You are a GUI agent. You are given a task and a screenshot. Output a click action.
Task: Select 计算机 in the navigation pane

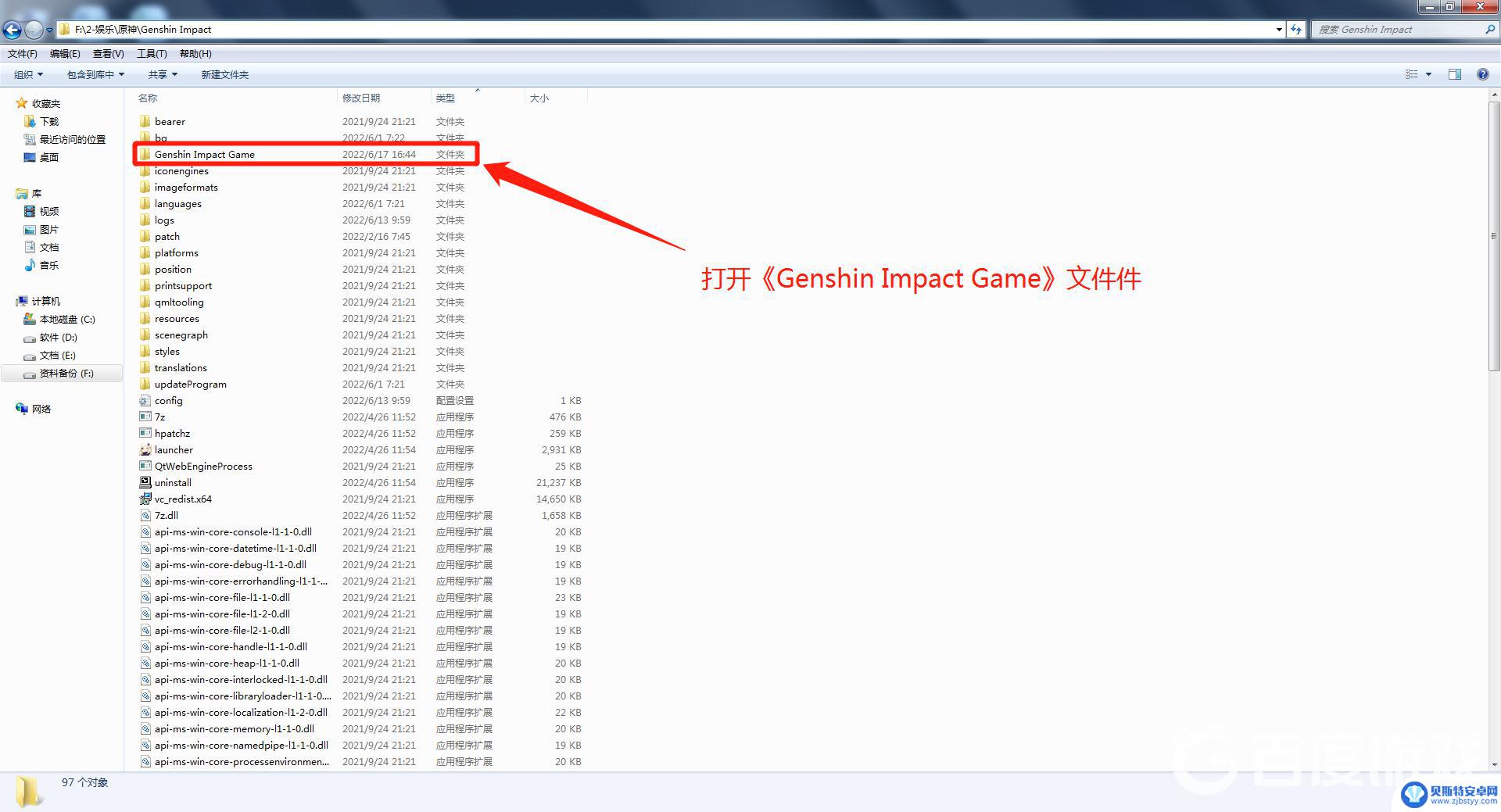point(38,302)
